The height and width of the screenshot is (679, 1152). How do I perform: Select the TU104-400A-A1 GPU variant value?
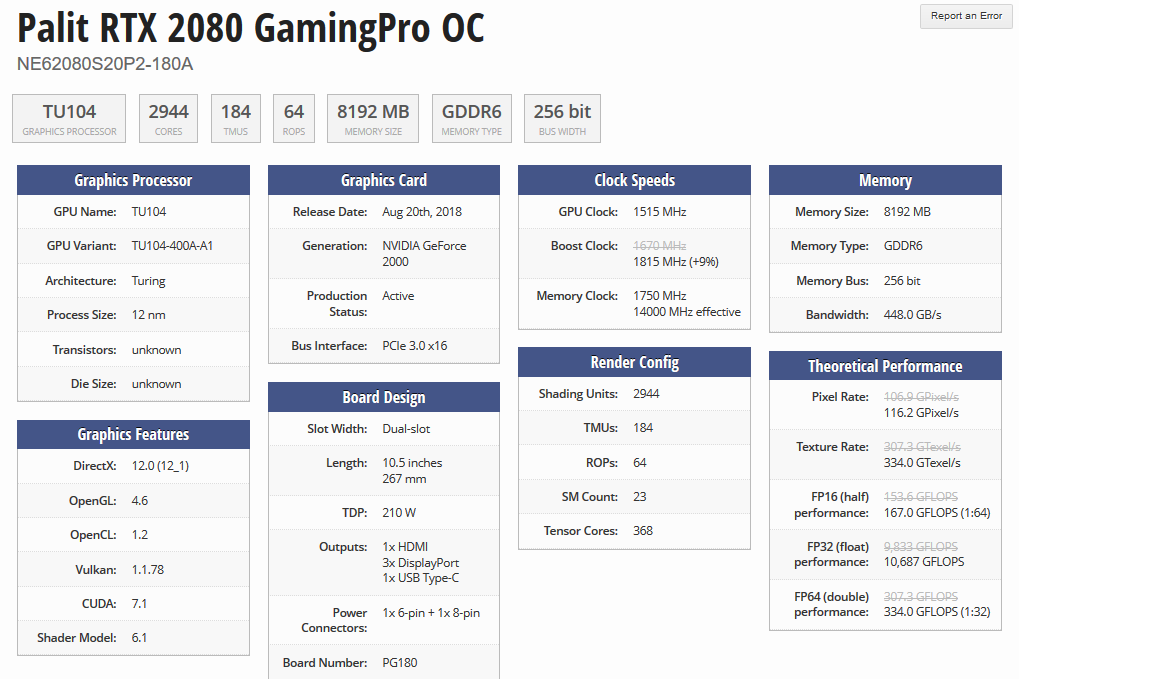[x=172, y=245]
